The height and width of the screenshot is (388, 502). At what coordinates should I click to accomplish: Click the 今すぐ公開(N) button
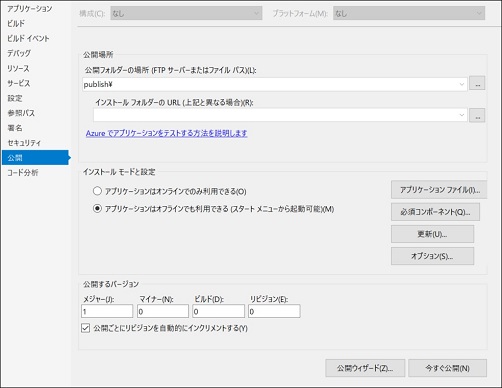click(447, 368)
